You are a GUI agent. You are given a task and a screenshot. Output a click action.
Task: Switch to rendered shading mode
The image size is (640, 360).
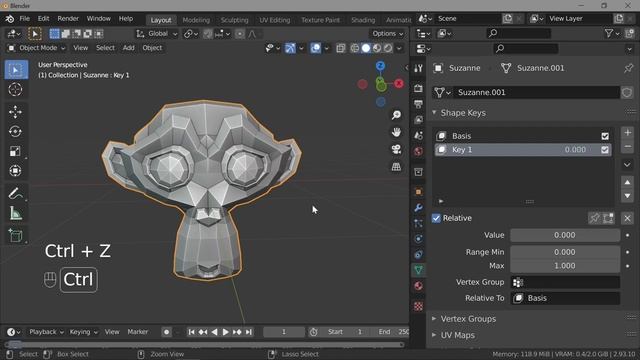(x=388, y=48)
